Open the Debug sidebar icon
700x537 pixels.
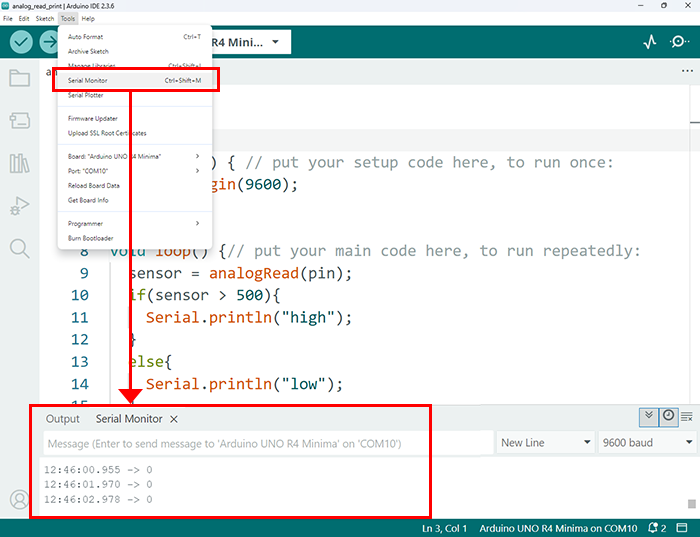click(x=20, y=206)
